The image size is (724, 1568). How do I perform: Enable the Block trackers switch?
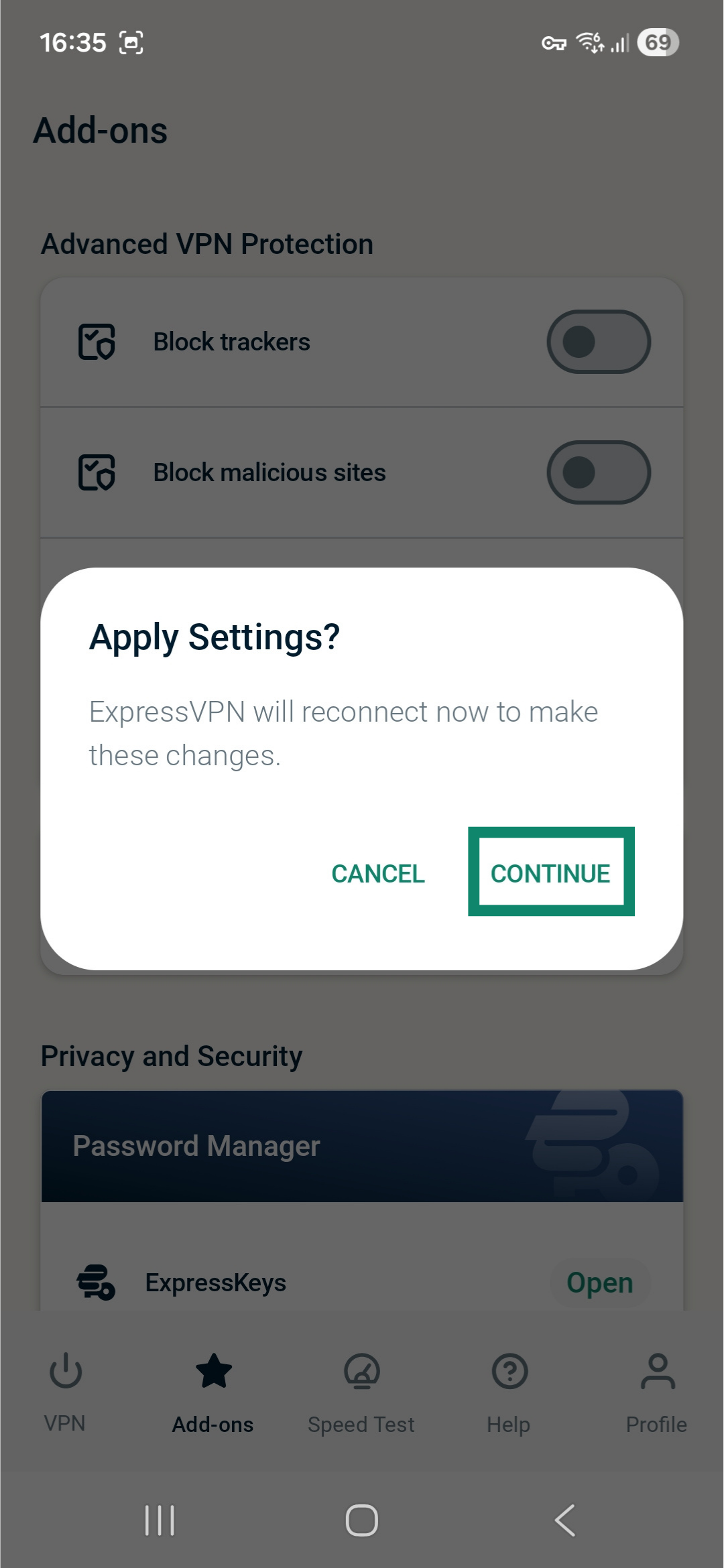click(x=599, y=342)
